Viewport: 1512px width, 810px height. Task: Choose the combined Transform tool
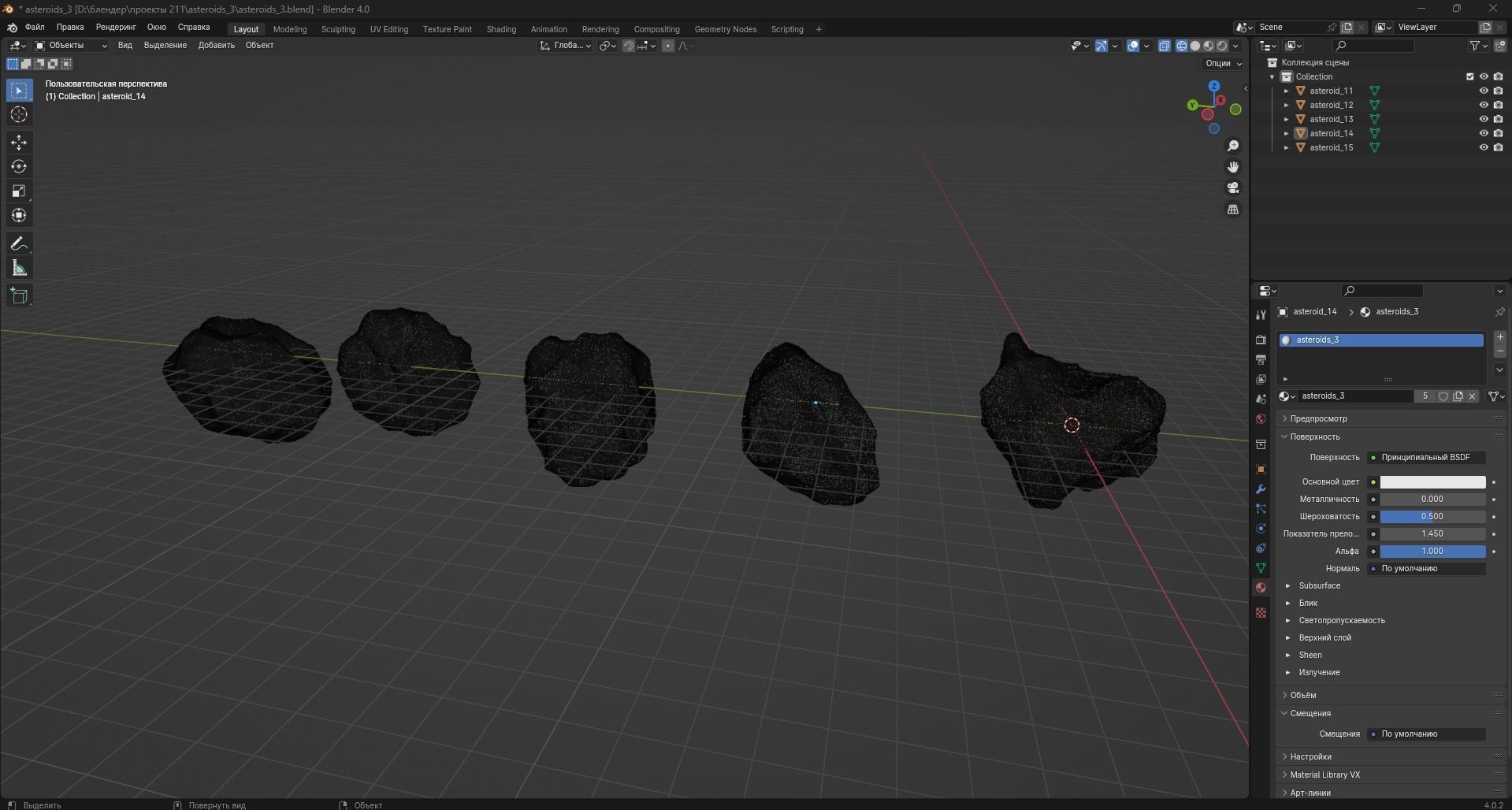tap(19, 216)
